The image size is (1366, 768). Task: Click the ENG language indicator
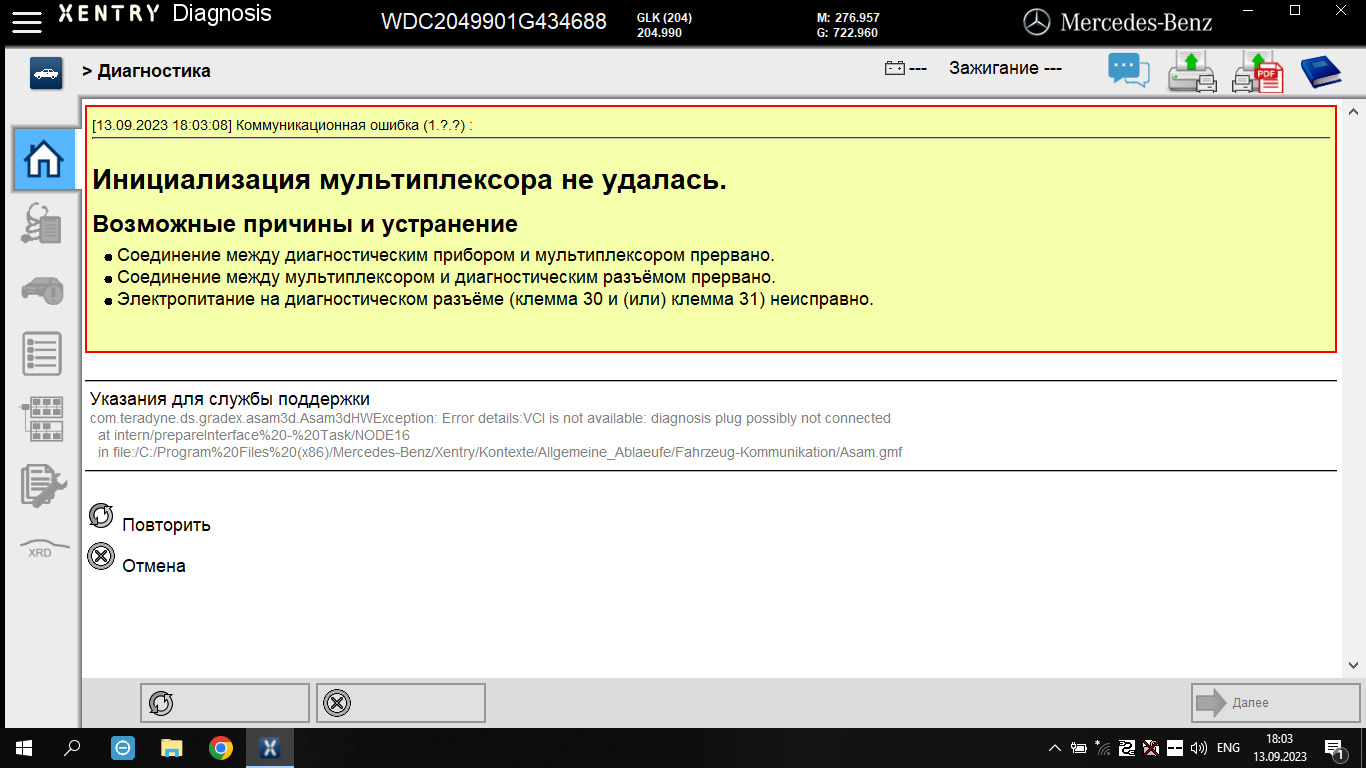pos(1228,747)
